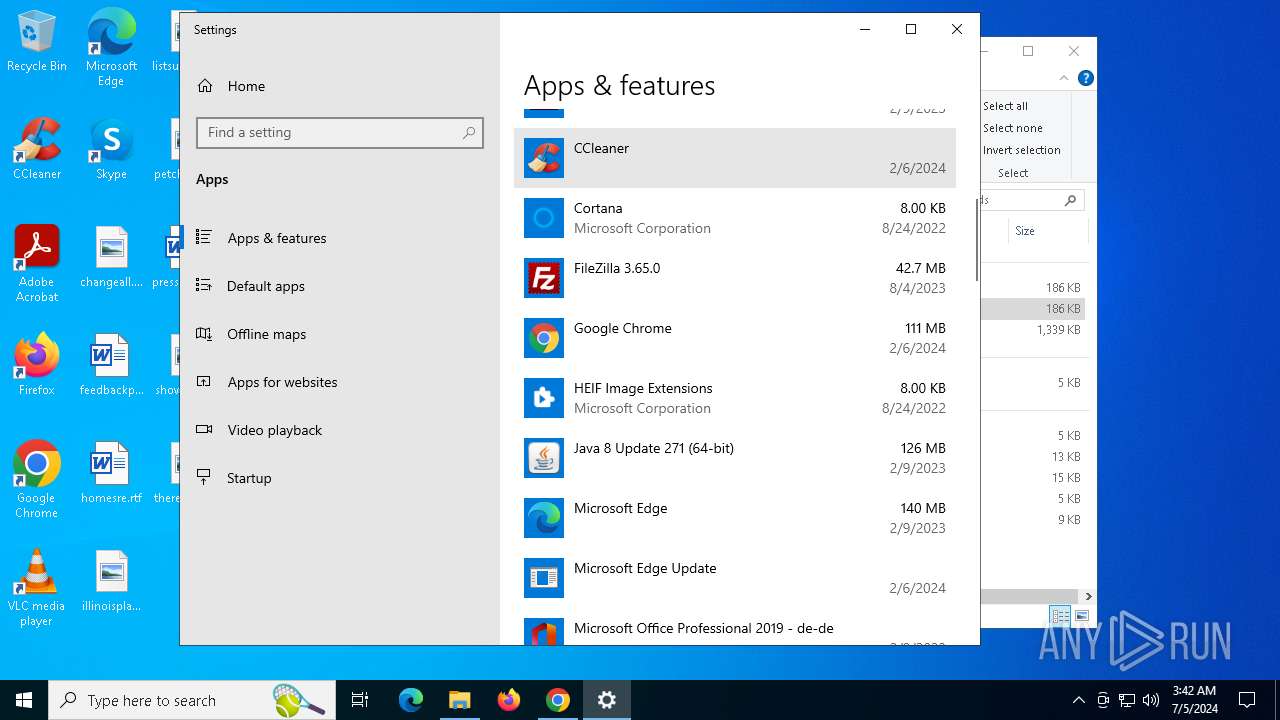Select the Google Chrome list icon
The width and height of the screenshot is (1280, 720).
pos(544,338)
